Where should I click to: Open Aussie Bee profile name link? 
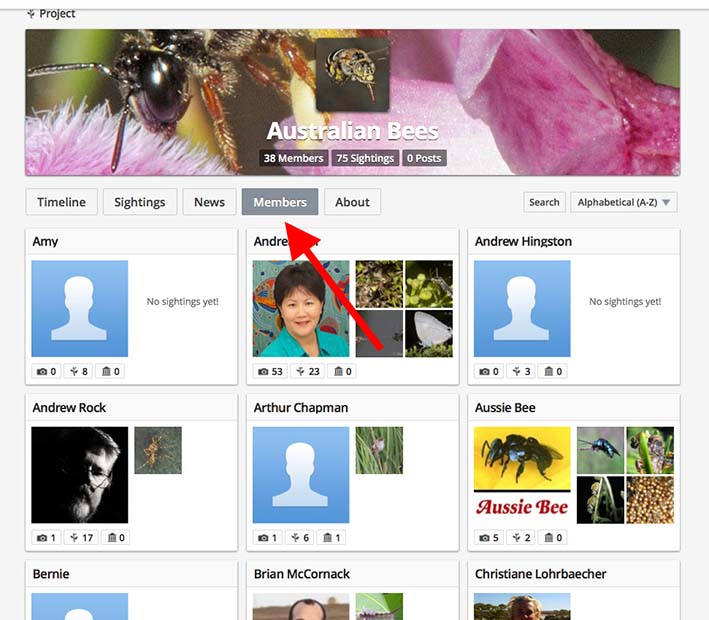coord(505,408)
